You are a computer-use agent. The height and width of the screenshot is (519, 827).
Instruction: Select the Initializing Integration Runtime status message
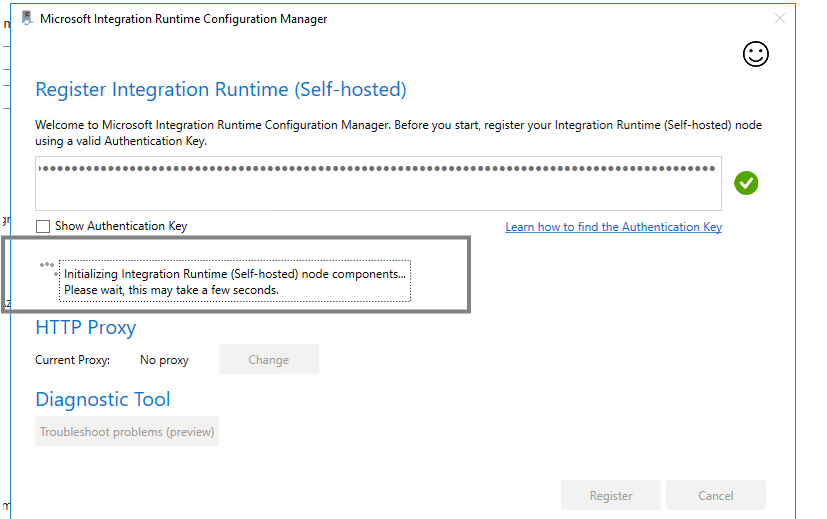coord(235,281)
